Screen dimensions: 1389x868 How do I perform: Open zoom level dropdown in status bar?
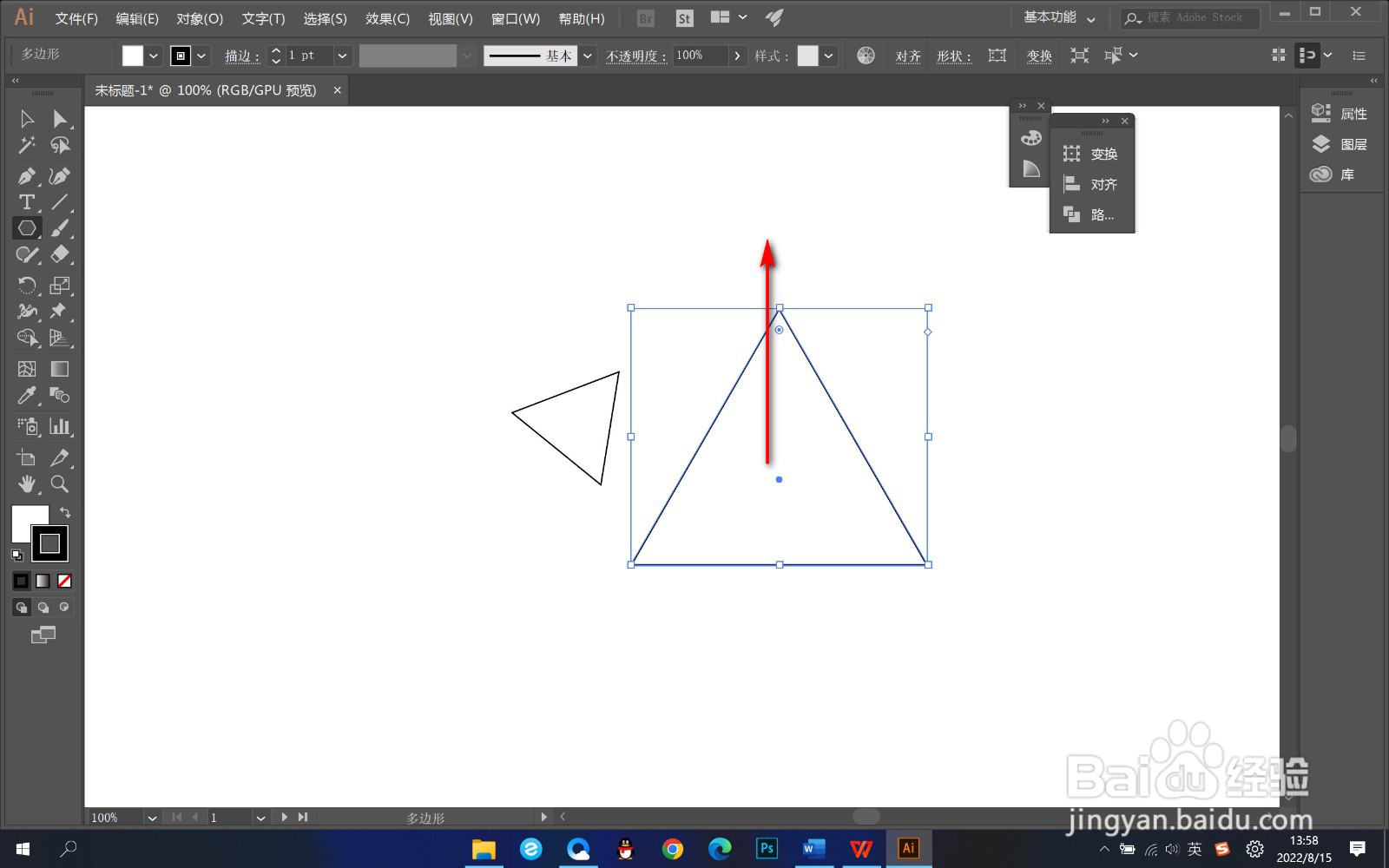[x=152, y=818]
